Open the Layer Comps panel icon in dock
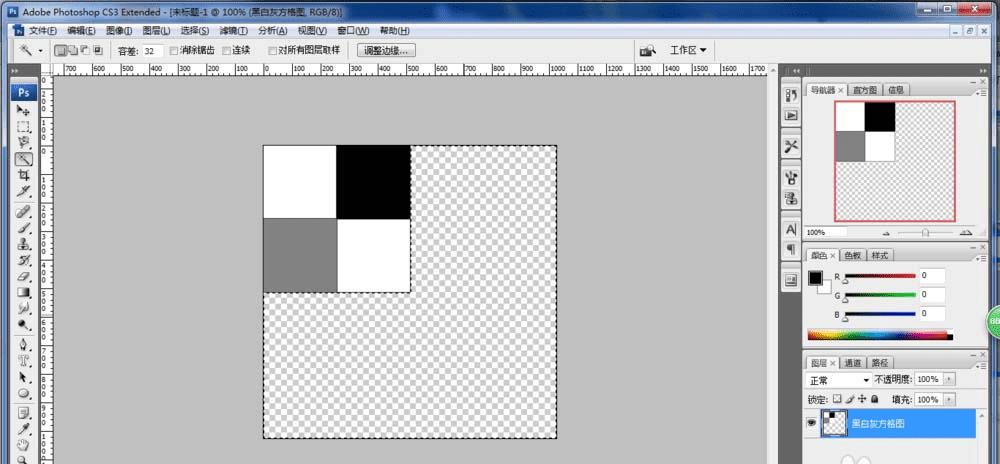 point(791,280)
